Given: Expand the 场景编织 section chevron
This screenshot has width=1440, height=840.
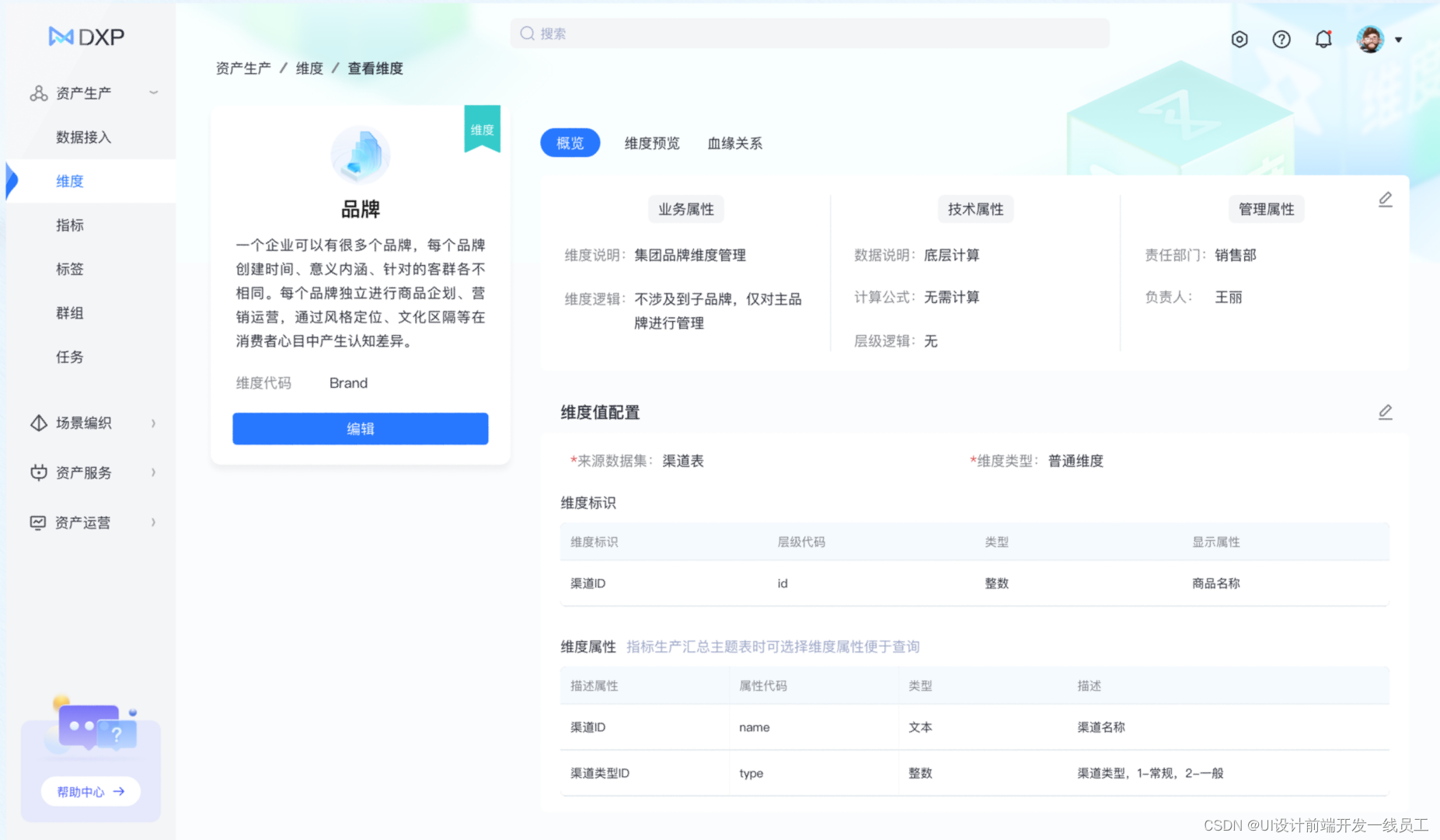Looking at the screenshot, I should (153, 423).
